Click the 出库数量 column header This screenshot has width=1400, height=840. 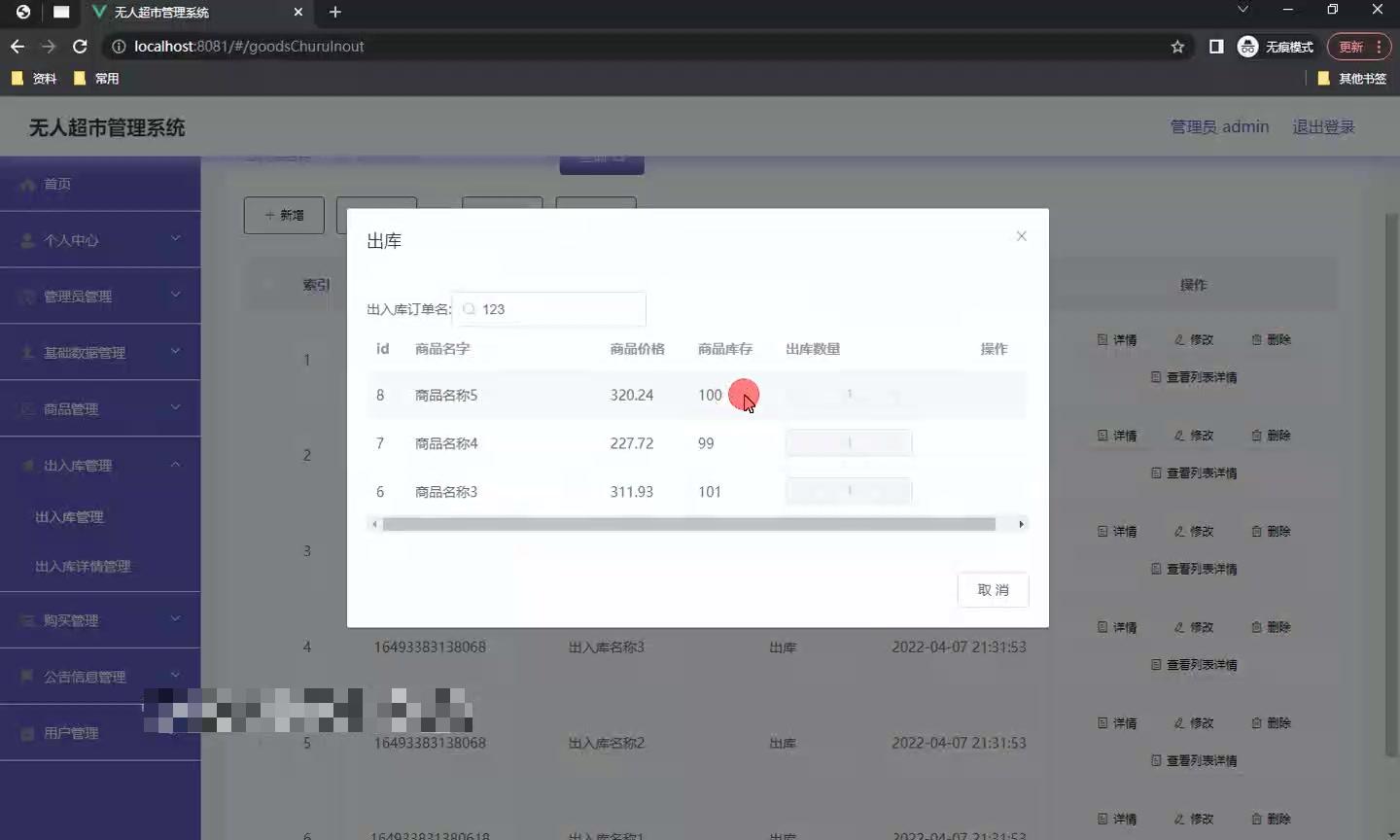click(813, 349)
